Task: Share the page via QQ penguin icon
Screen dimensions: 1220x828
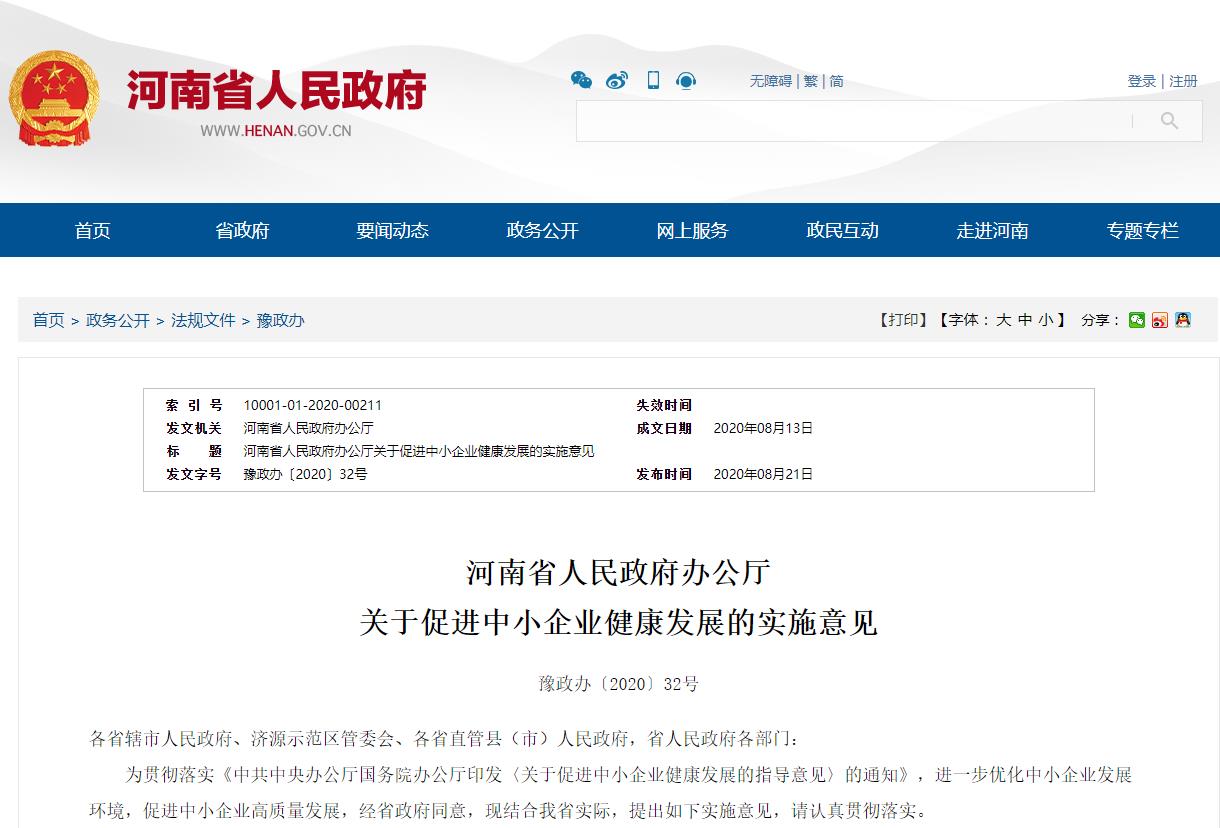Action: point(1183,320)
